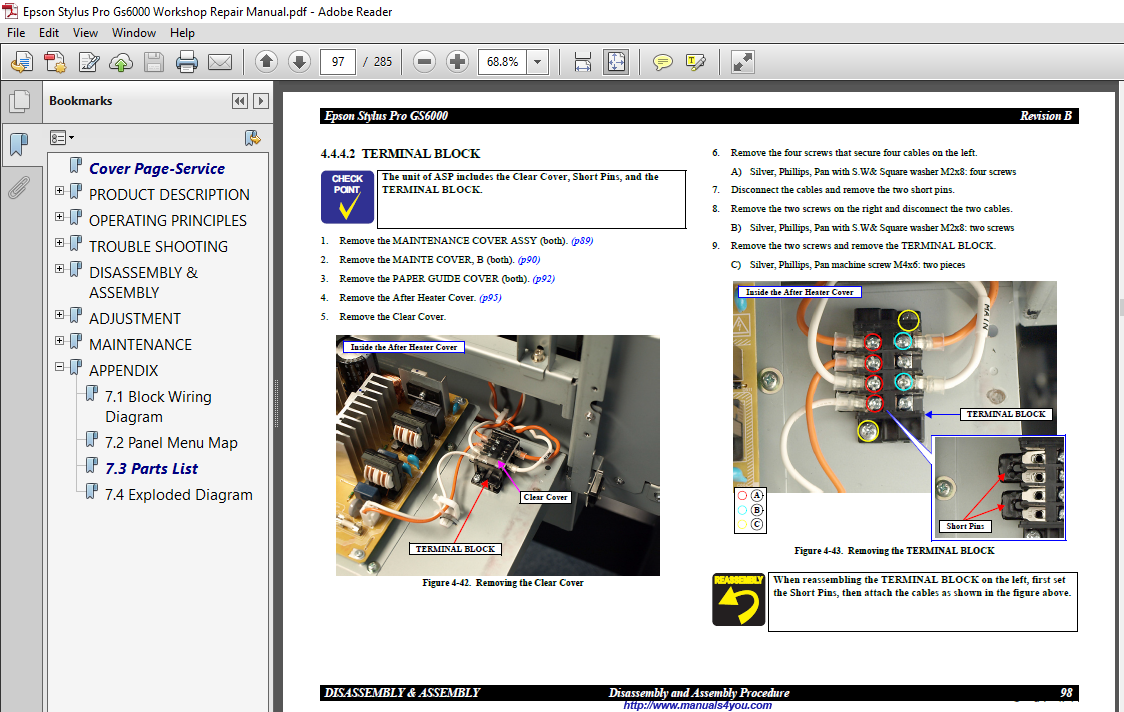Image resolution: width=1124 pixels, height=712 pixels.
Task: Open 7.2 Panel Menu Map bookmark
Action: tap(171, 443)
